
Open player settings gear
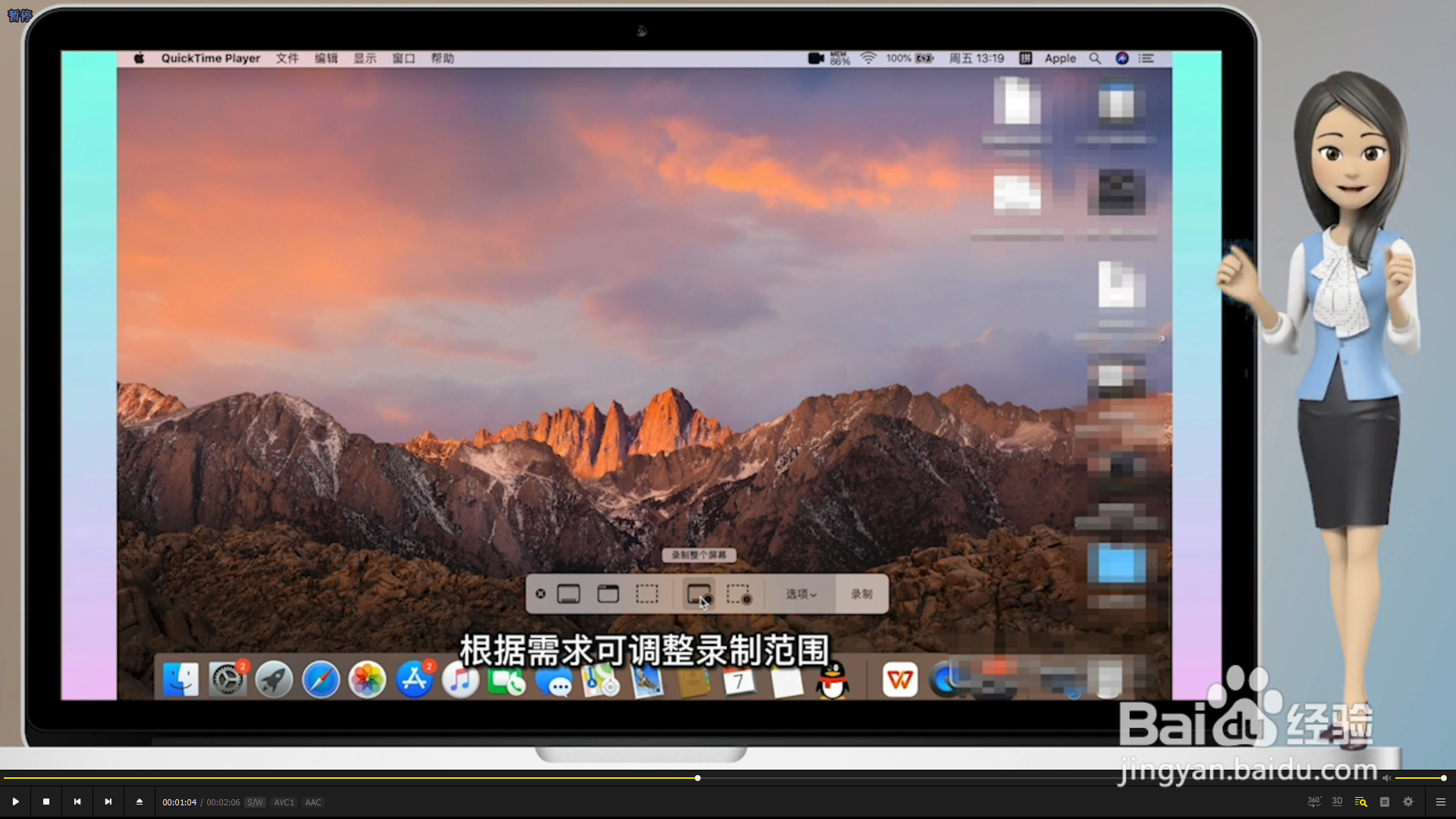[x=1408, y=802]
